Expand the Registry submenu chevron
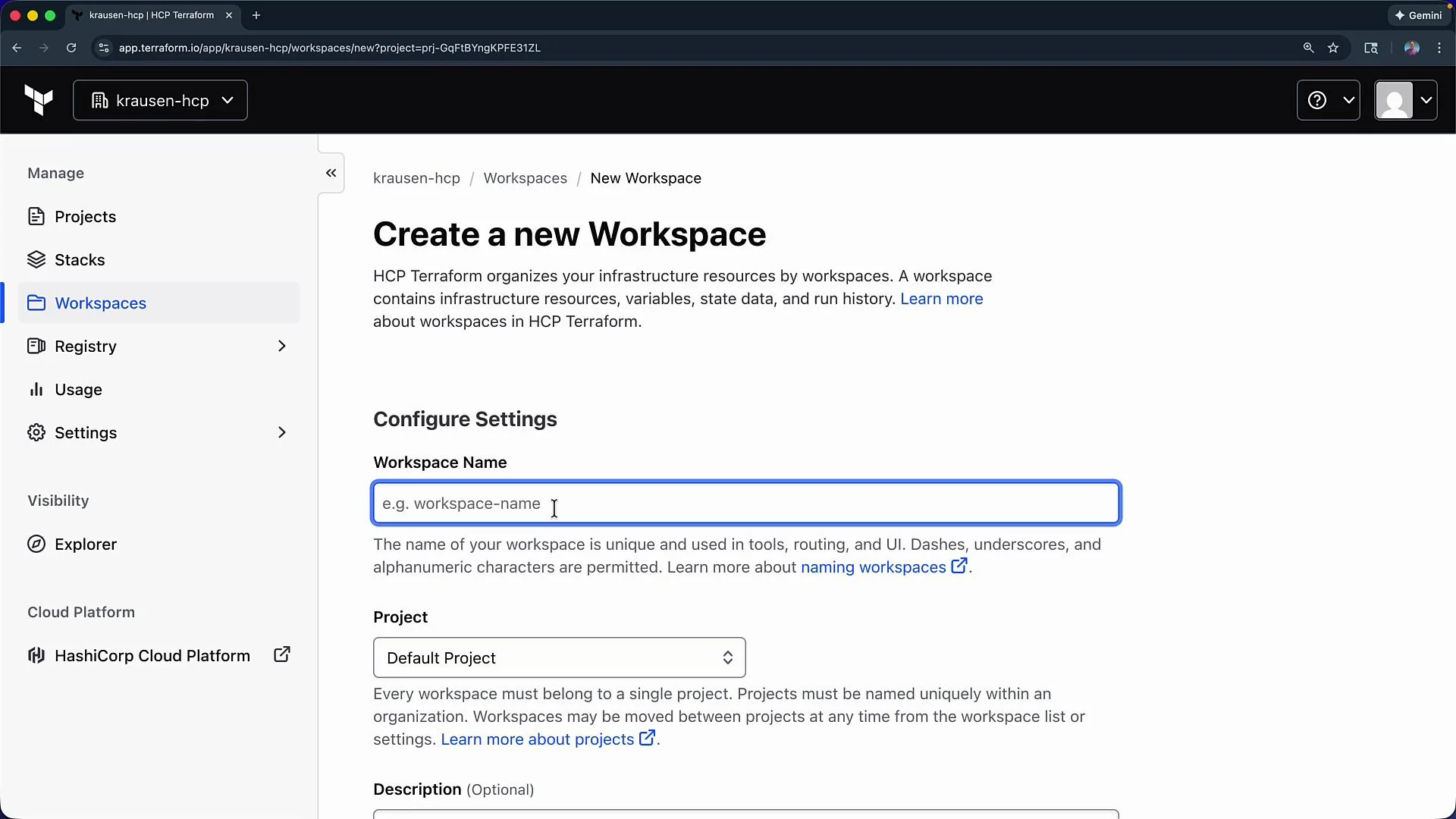The width and height of the screenshot is (1456, 819). tap(282, 347)
